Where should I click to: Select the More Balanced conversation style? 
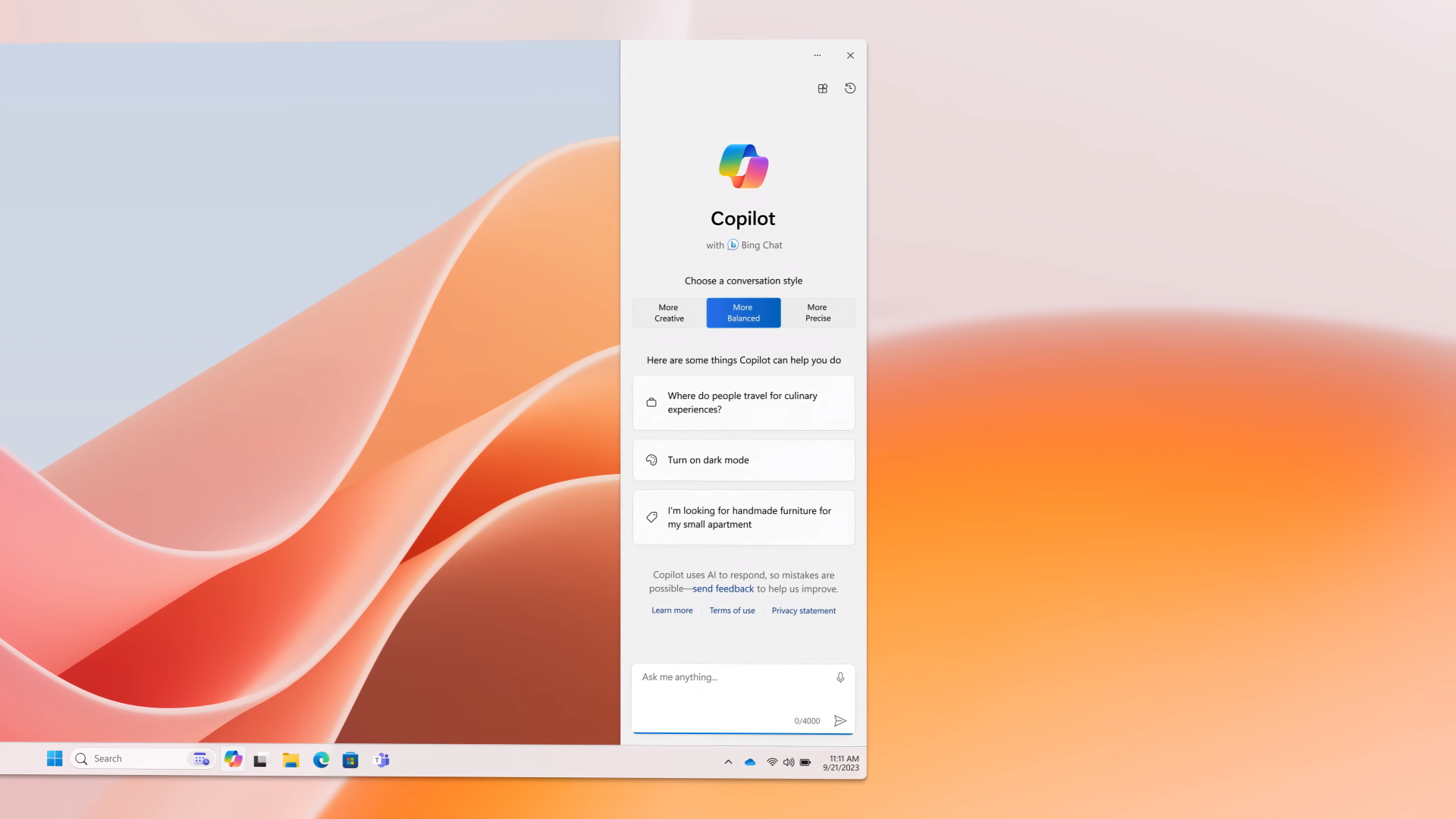(x=743, y=312)
